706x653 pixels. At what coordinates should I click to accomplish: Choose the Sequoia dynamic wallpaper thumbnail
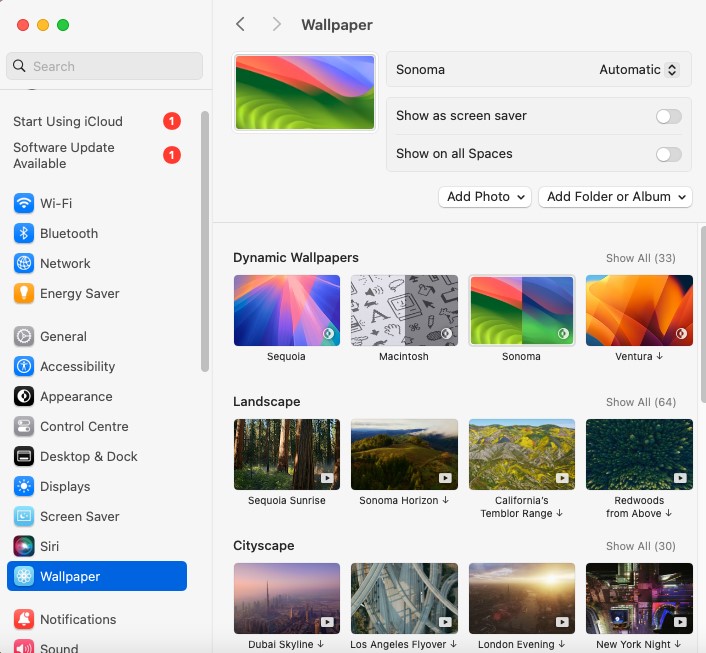286,311
